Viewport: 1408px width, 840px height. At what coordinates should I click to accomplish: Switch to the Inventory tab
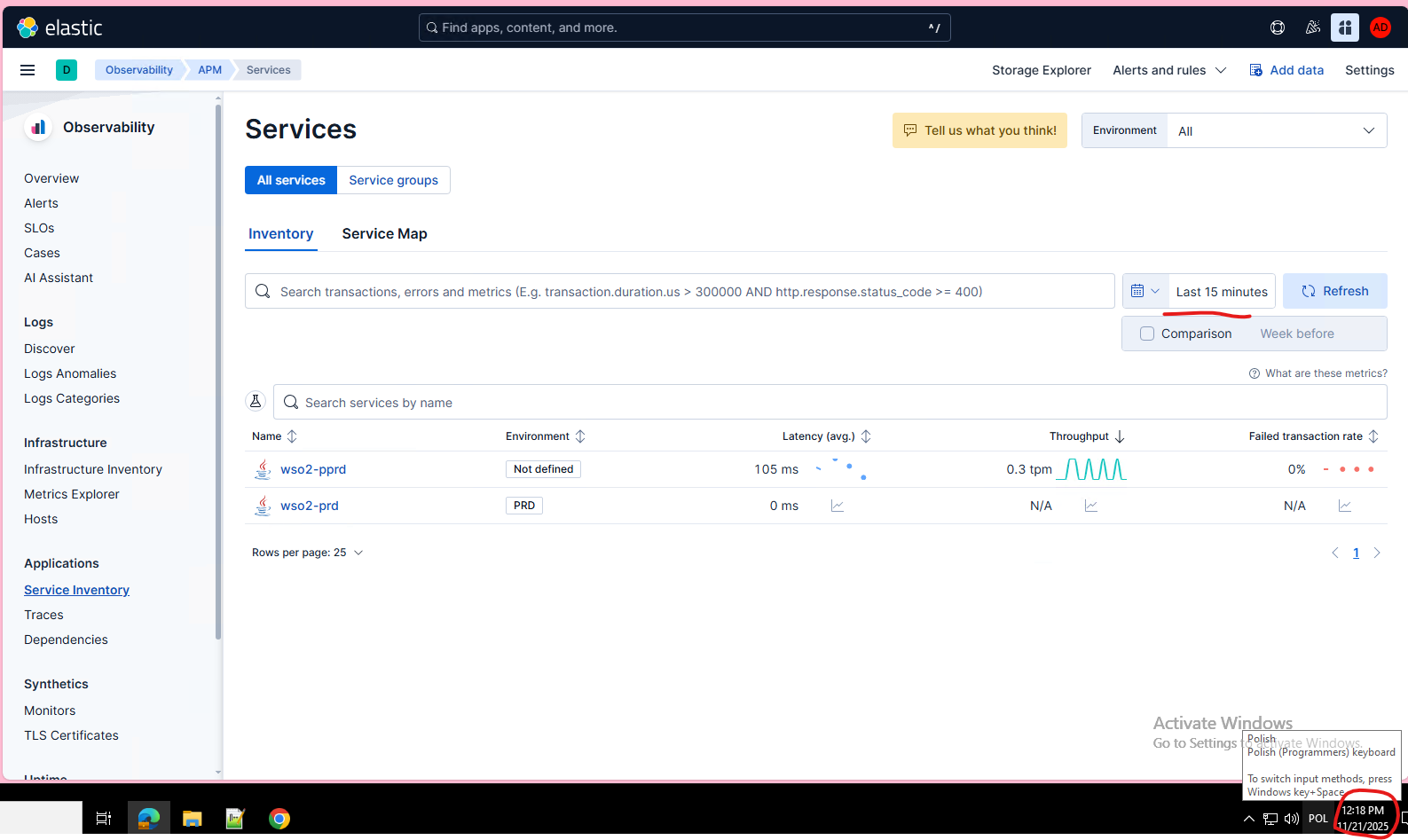coord(281,234)
